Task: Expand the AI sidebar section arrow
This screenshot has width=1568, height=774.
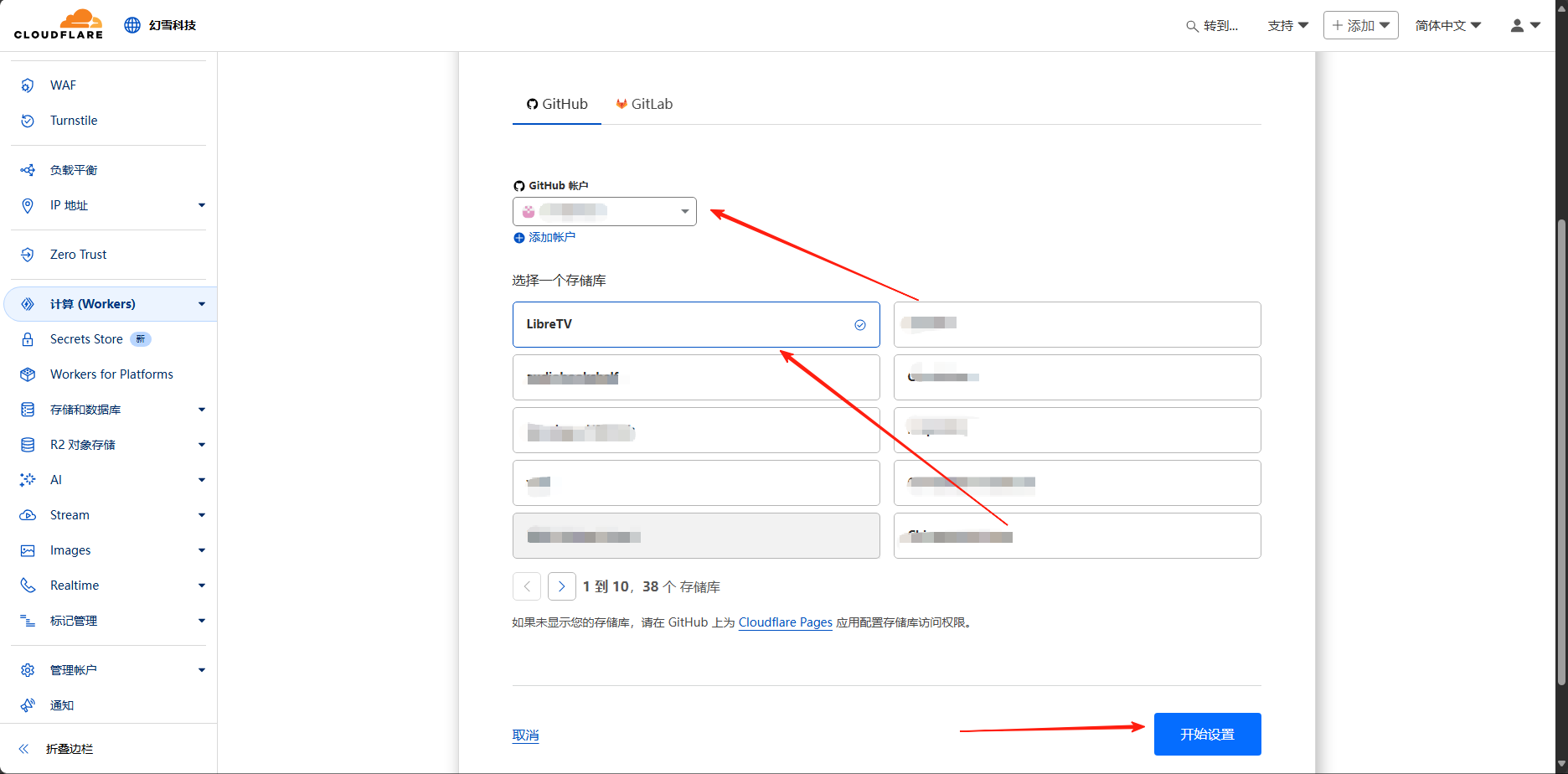Action: point(202,480)
